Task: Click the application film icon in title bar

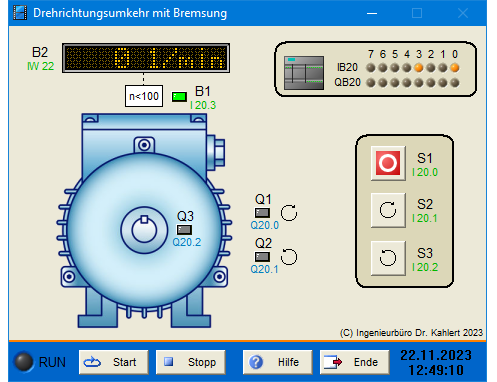Action: click(20, 13)
